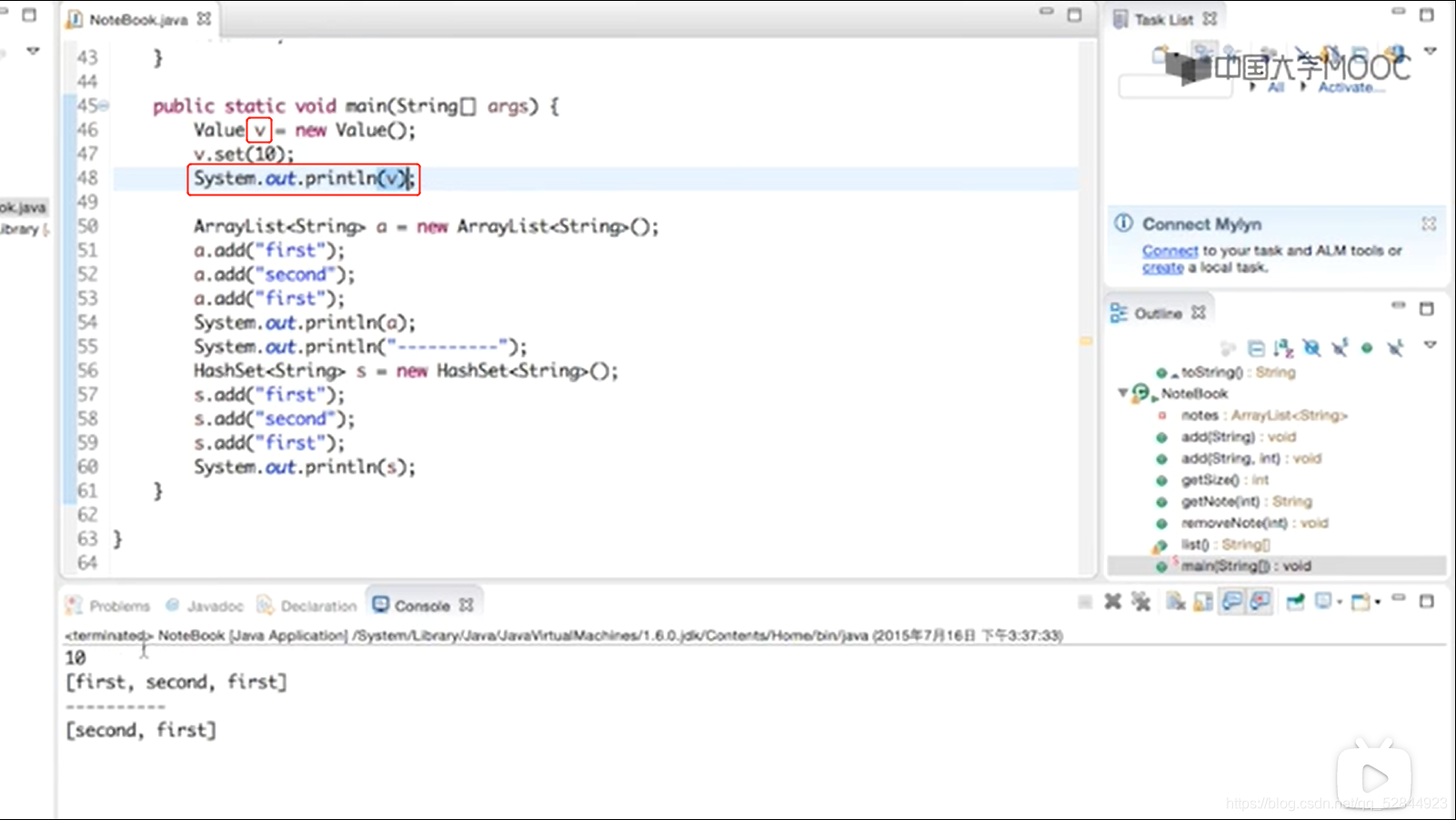Maximize the Console panel
The width and height of the screenshot is (1456, 820).
point(1427,601)
